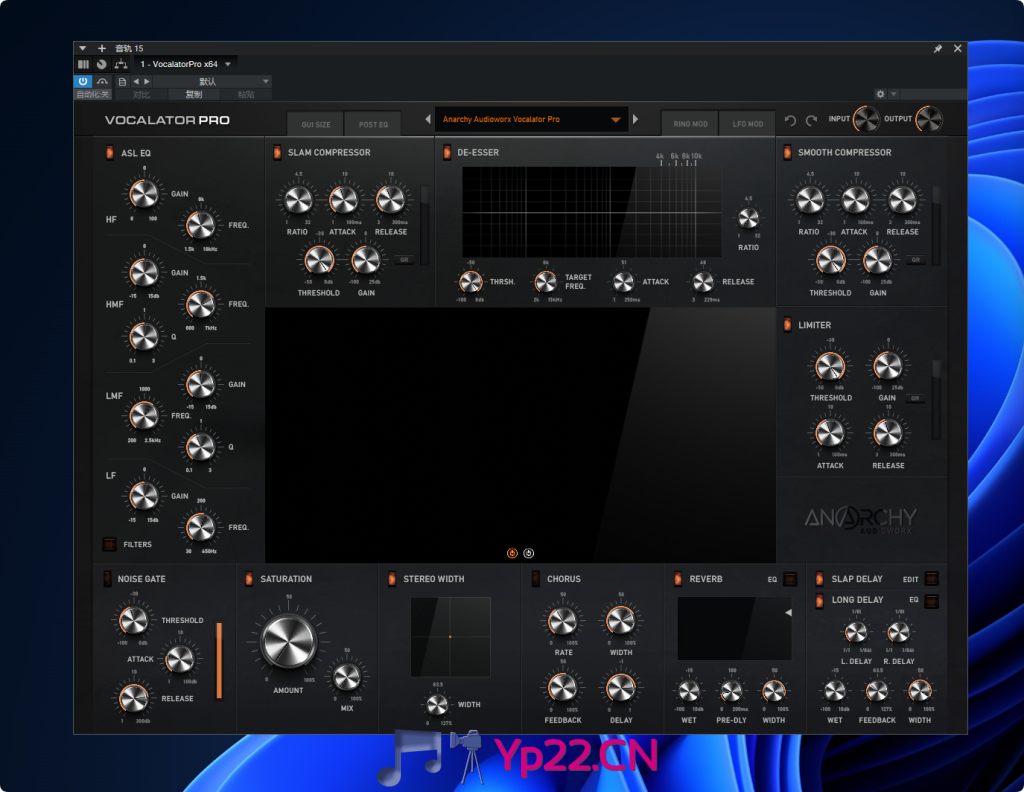Screen dimensions: 1024x792
Task: Click the OUTPUT gain knob
Action: pyautogui.click(x=928, y=119)
